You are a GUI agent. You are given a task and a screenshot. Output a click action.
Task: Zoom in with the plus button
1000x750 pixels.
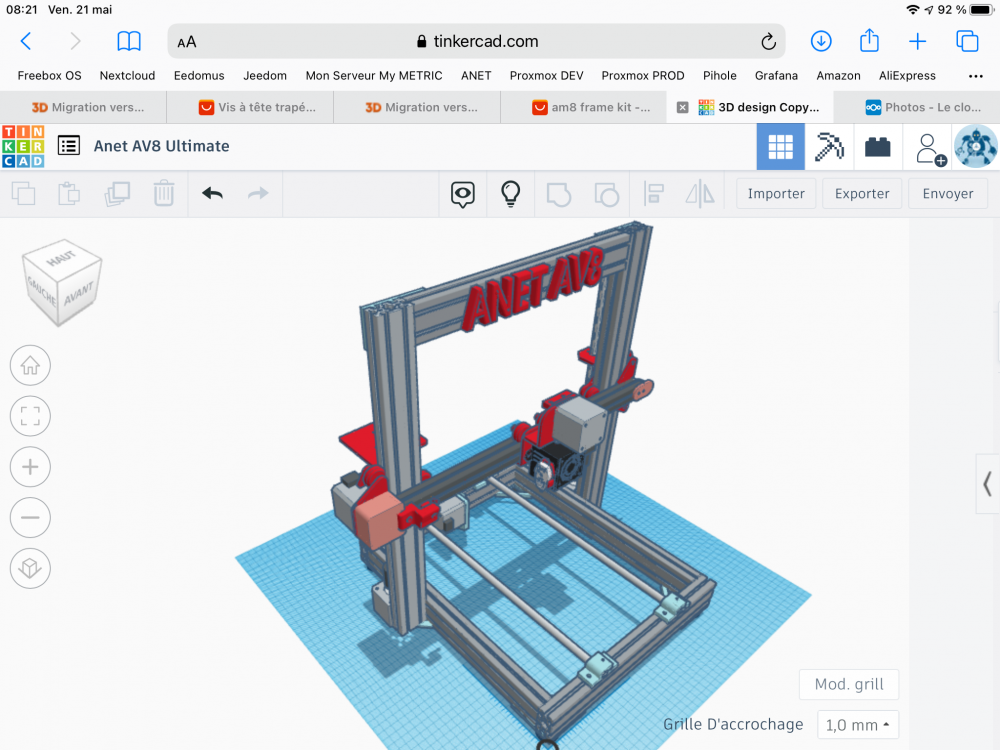[30, 467]
